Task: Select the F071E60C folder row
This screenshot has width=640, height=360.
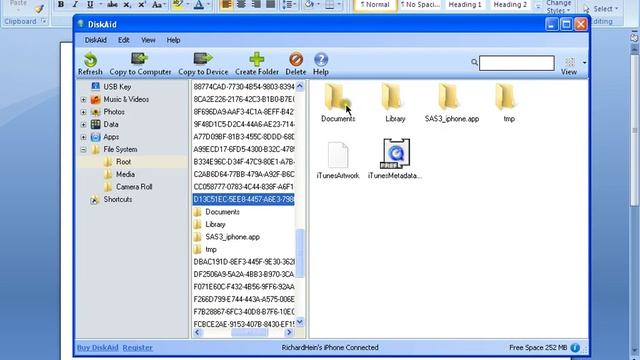Action: click(x=243, y=287)
